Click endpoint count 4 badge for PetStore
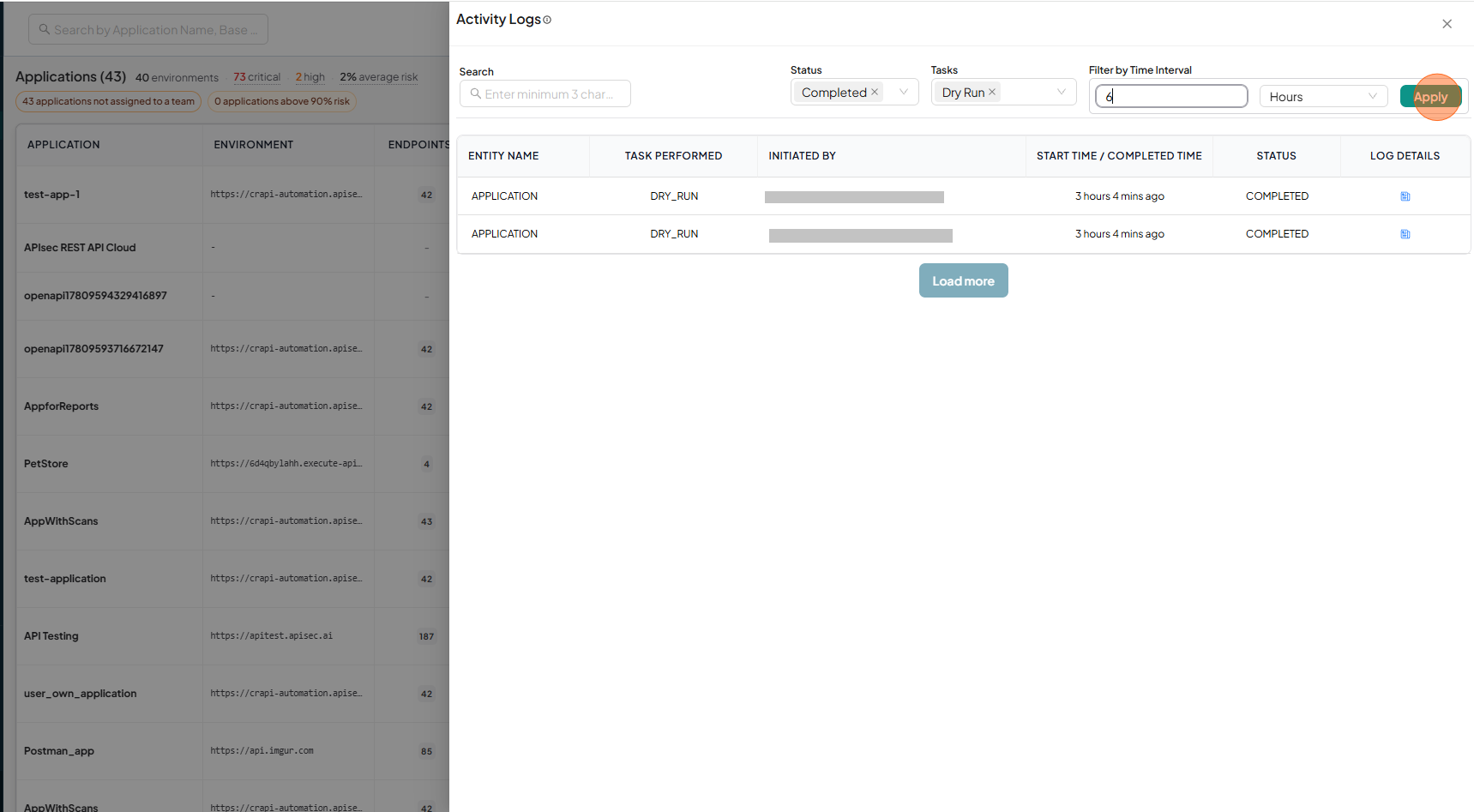This screenshot has width=1474, height=812. pos(426,464)
